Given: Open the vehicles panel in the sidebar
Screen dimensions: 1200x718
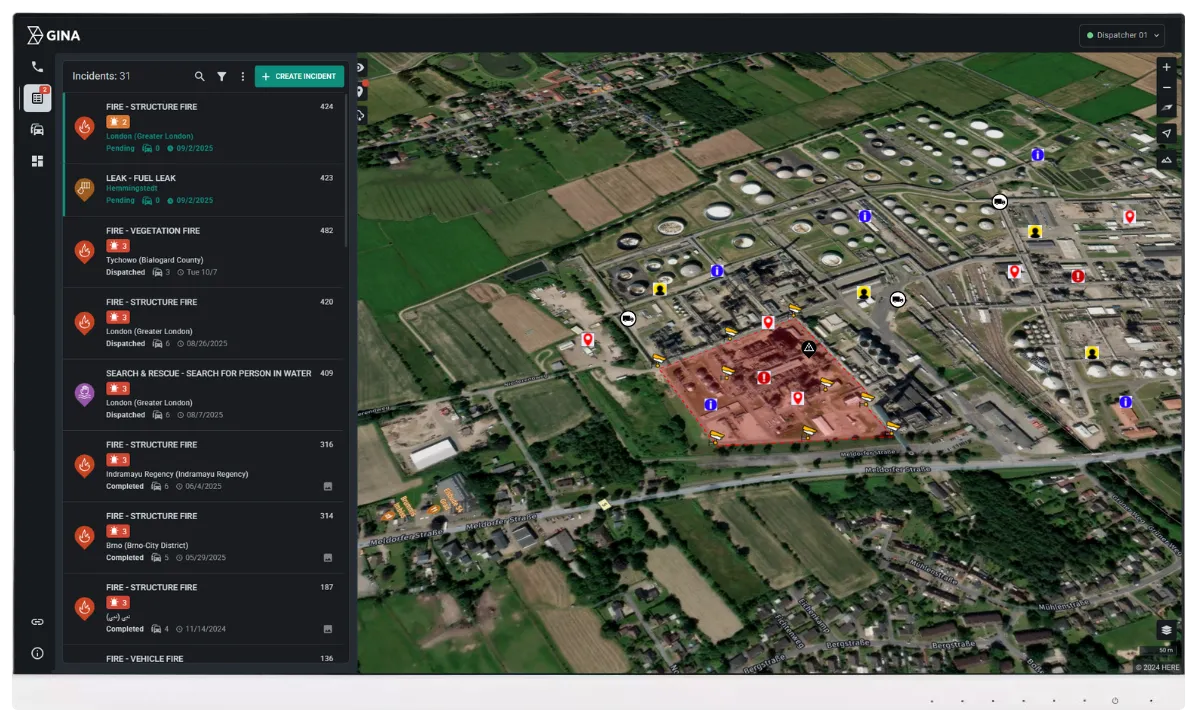Looking at the screenshot, I should tap(37, 129).
